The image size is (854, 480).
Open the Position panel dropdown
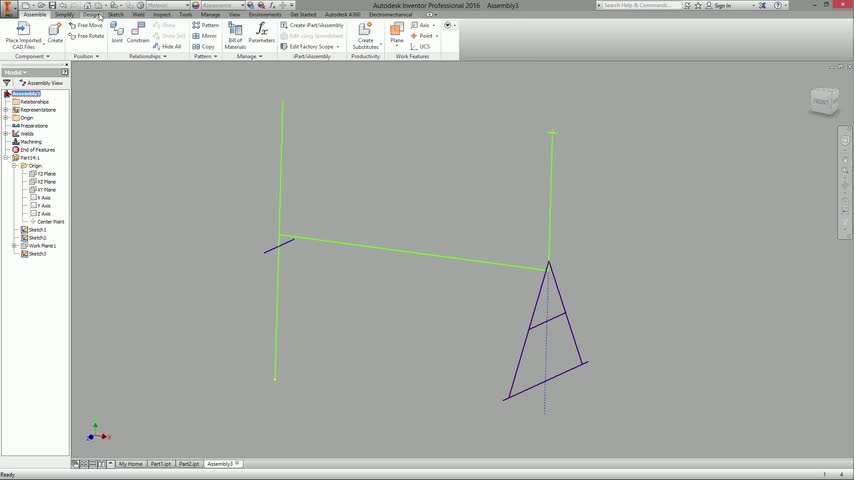(x=86, y=56)
